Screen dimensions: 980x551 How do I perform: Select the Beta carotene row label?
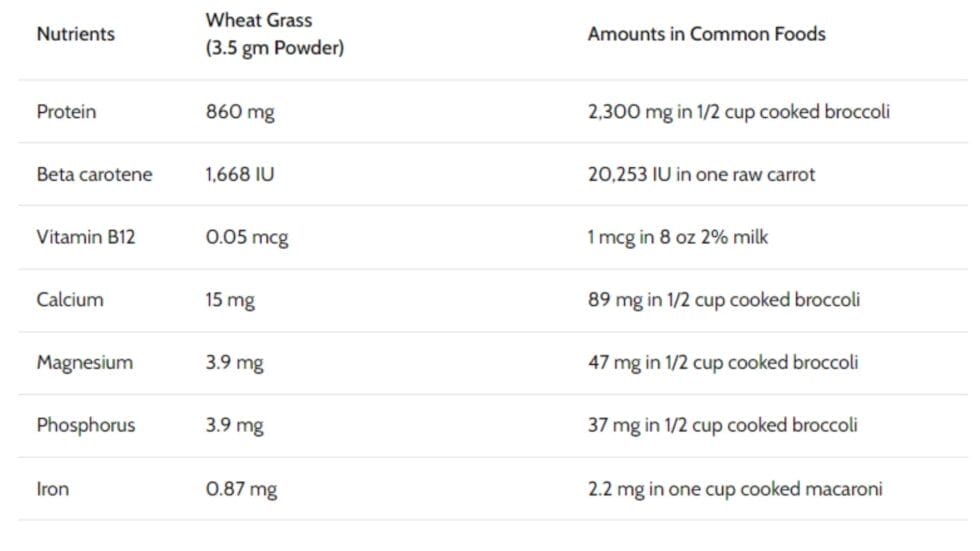click(94, 175)
